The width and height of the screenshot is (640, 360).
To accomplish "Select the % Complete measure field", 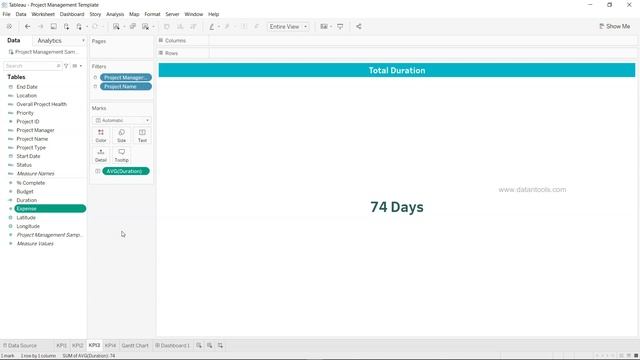I will coord(31,183).
